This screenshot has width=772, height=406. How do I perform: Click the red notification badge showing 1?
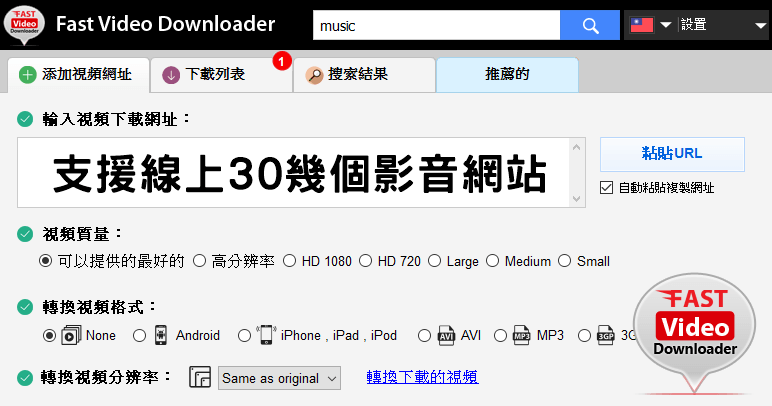coord(282,62)
